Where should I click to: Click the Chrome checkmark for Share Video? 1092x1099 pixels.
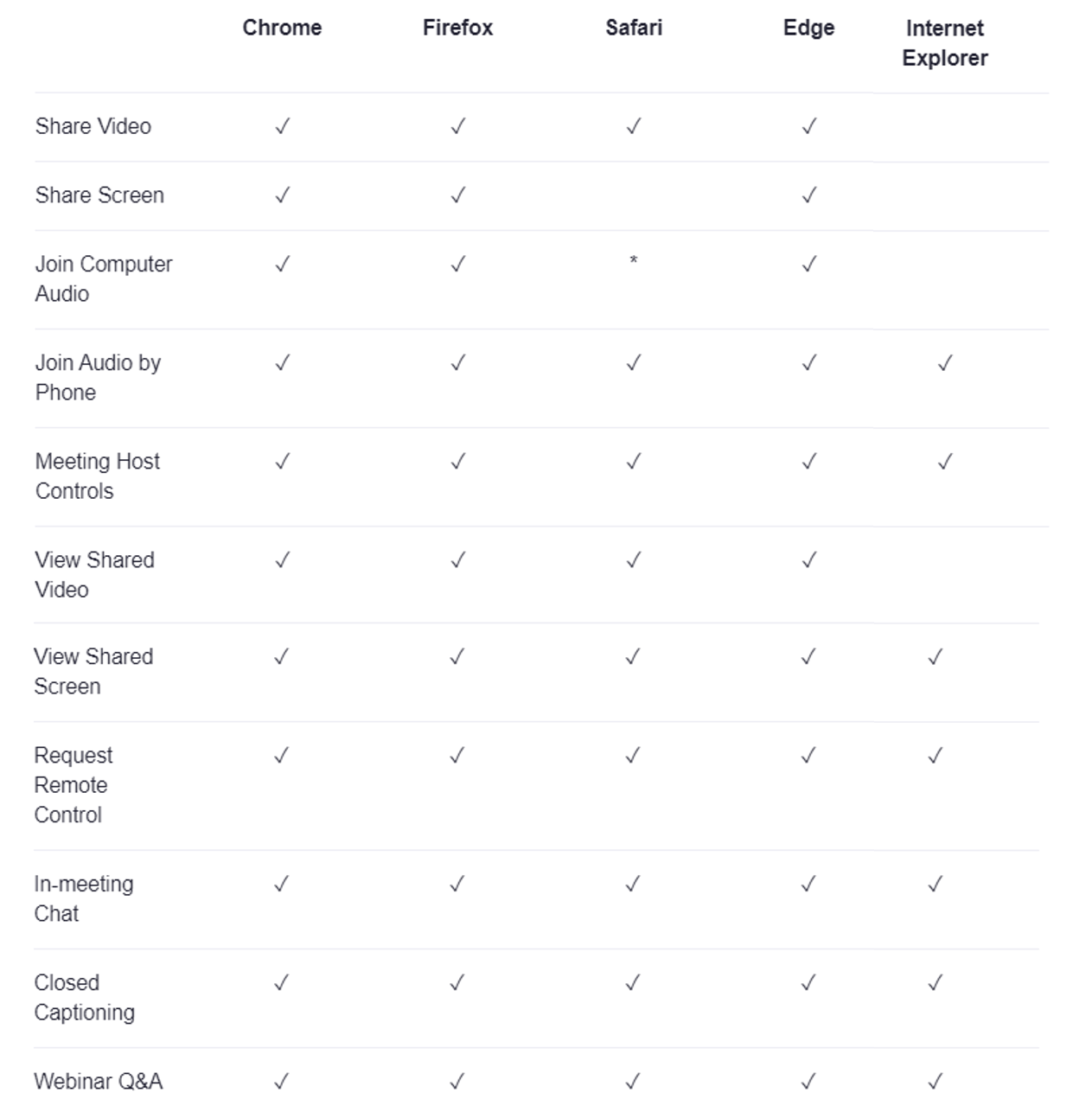[x=282, y=126]
